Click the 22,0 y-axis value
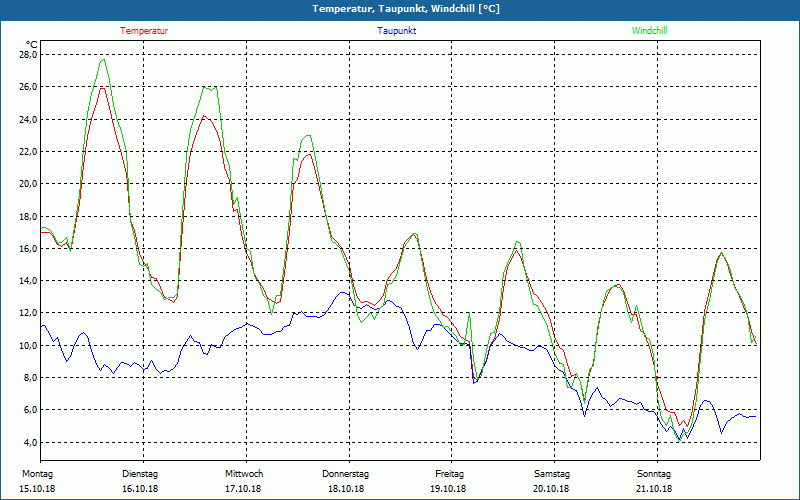This screenshot has height=500, width=800. [x=29, y=152]
